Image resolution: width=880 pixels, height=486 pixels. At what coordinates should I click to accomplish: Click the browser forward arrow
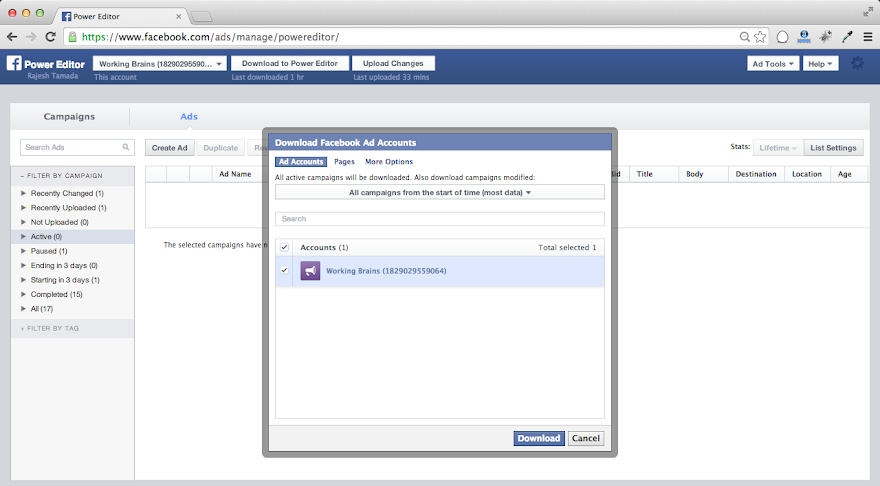(x=31, y=37)
